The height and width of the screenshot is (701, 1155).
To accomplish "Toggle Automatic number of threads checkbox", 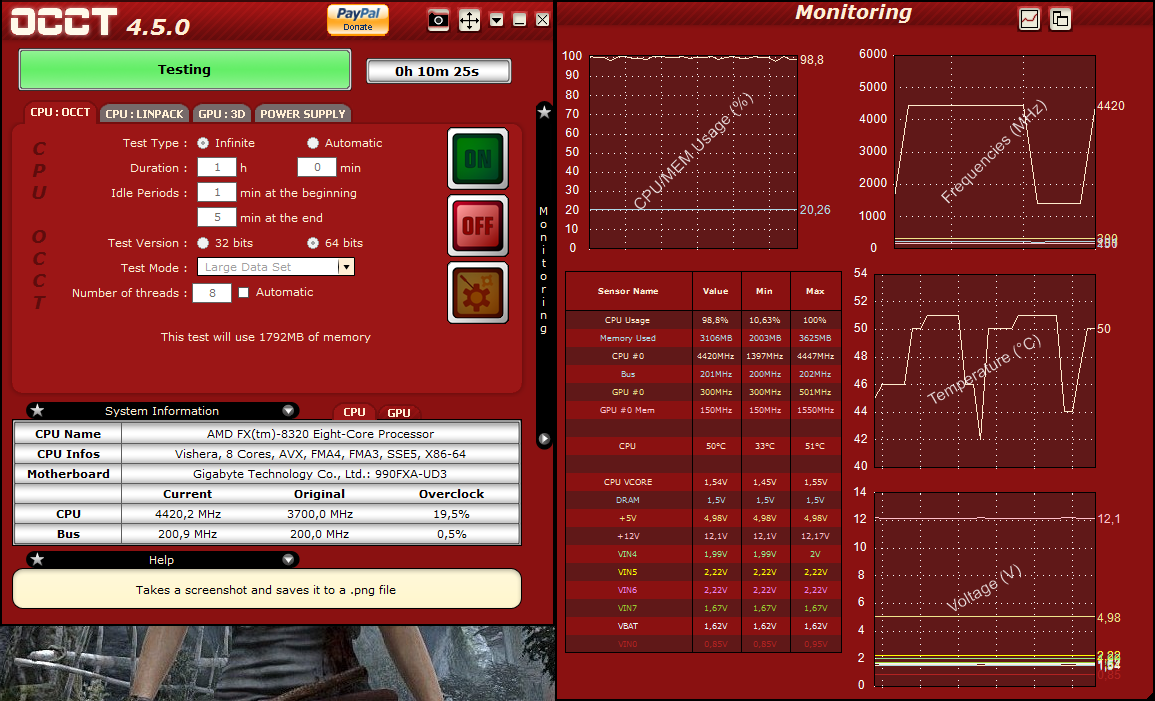I will coord(243,292).
